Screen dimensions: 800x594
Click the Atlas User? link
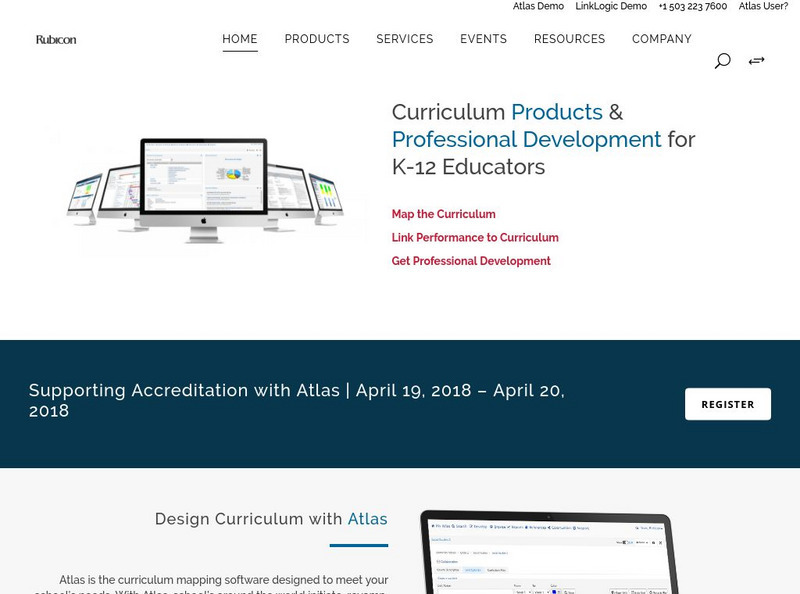click(763, 6)
